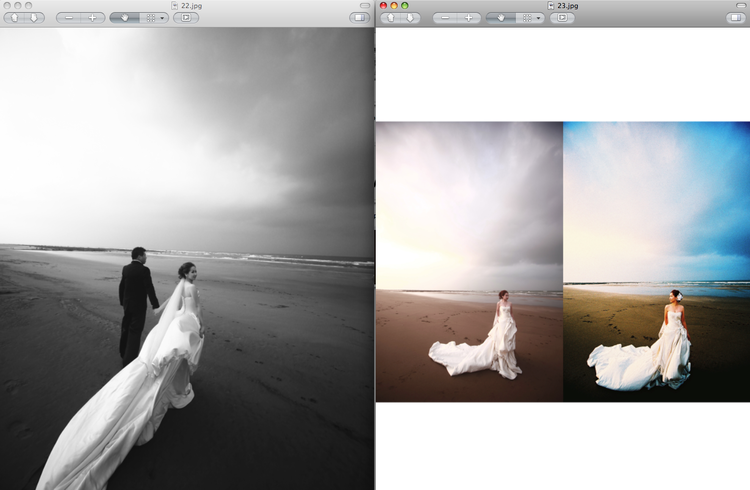Go to next image in 22.jpg window
The width and height of the screenshot is (750, 490).
click(34, 18)
